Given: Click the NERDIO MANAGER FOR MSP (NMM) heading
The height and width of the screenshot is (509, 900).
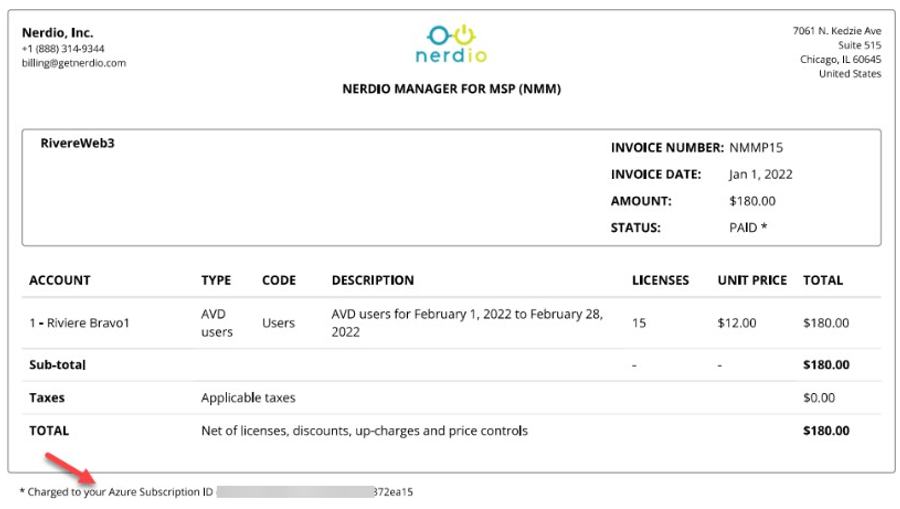Looking at the screenshot, I should (452, 89).
